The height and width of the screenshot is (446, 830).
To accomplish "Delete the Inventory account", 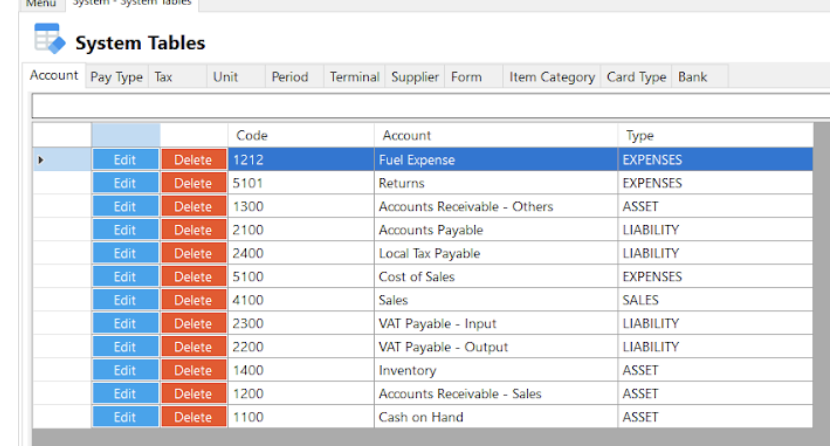I will pos(194,370).
